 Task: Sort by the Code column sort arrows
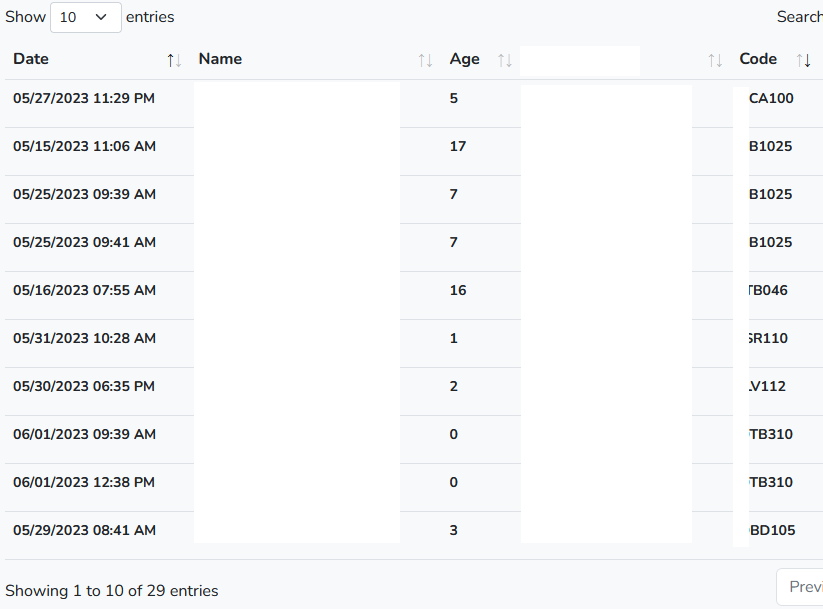coord(804,59)
